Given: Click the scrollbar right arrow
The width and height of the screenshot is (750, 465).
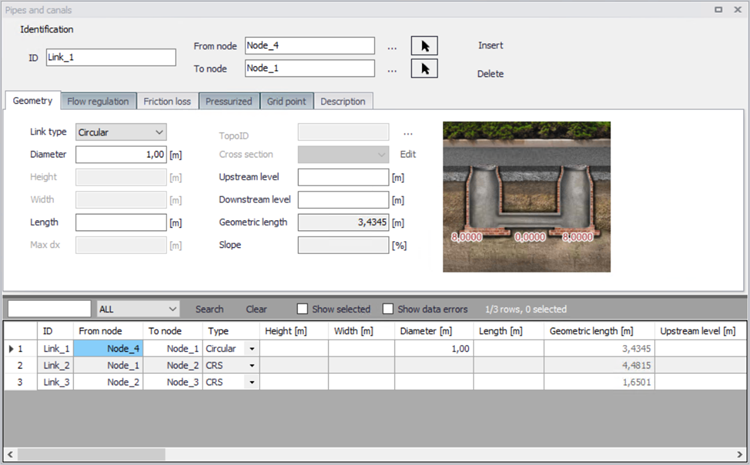Looking at the screenshot, I should click(x=740, y=454).
